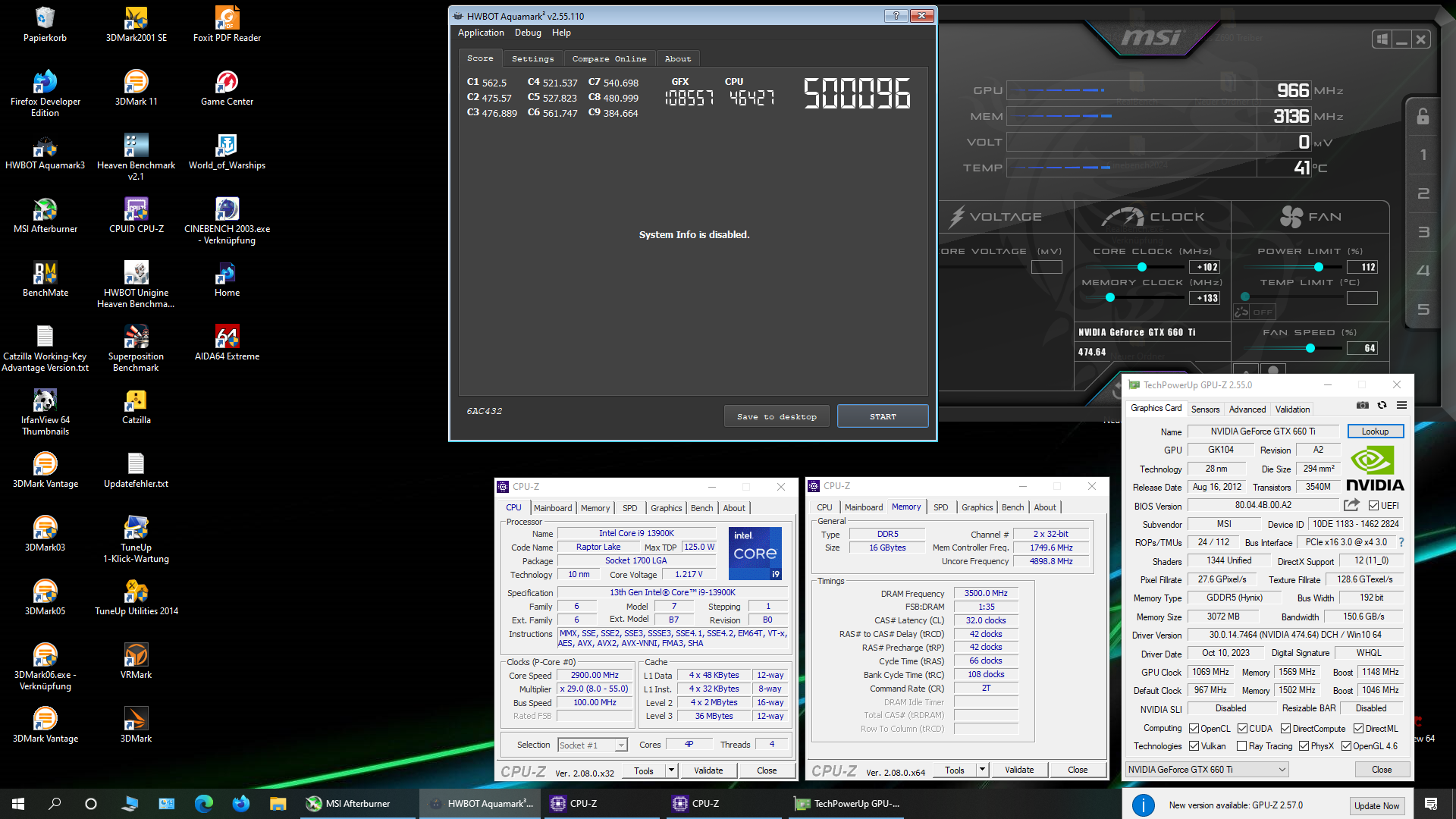The height and width of the screenshot is (819, 1456).
Task: Open the VRMark desktop icon
Action: 136,661
